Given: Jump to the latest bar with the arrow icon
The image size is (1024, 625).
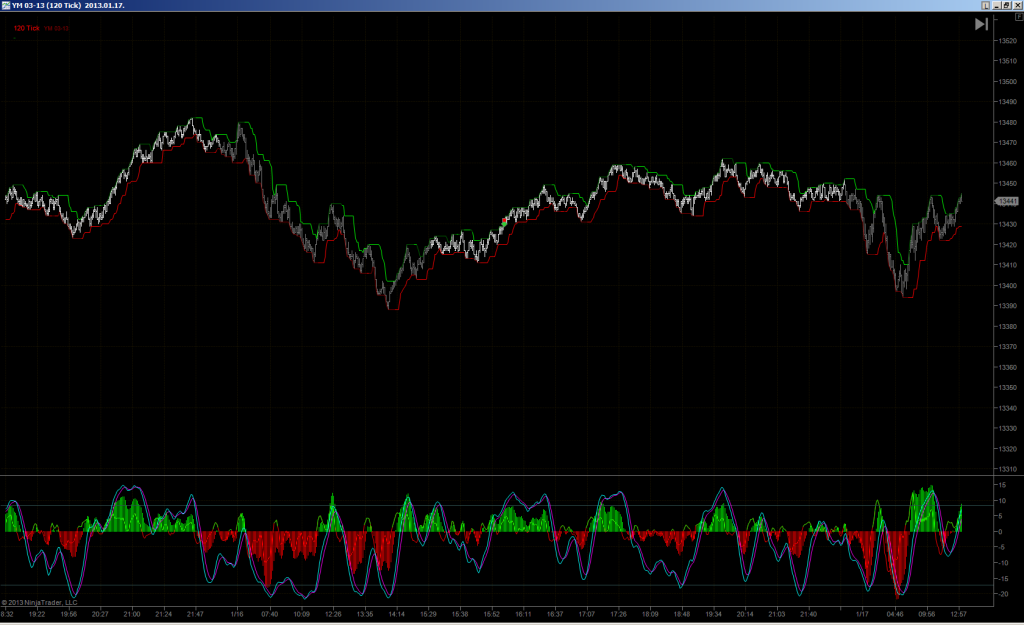Looking at the screenshot, I should coord(981,24).
